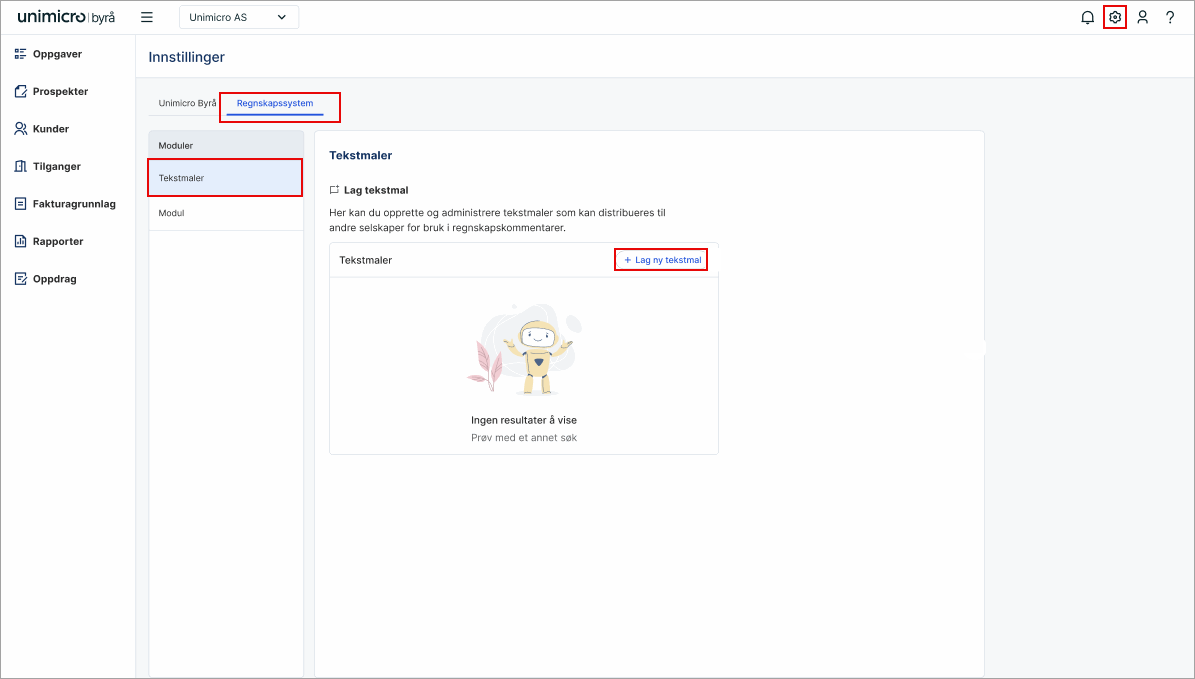The height and width of the screenshot is (679, 1195).
Task: Select Modul in the module list
Action: (x=226, y=213)
